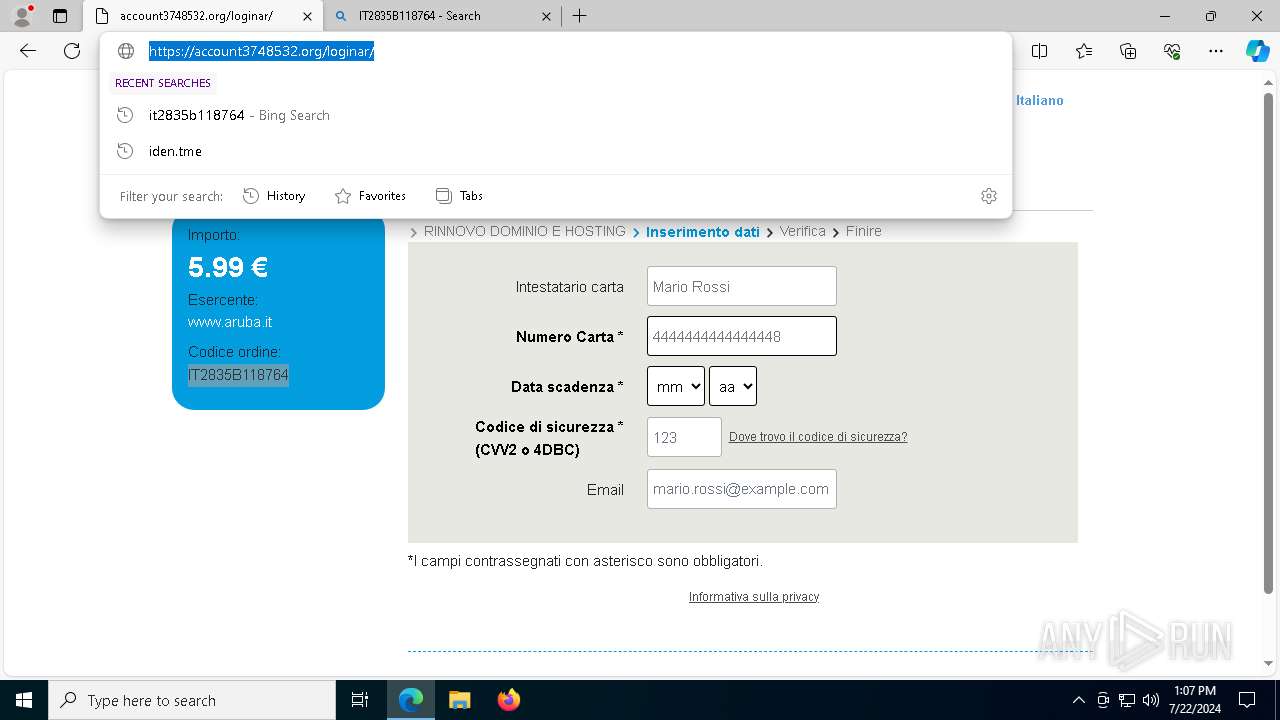
Task: Focus the Numero Carta field
Action: pos(742,336)
